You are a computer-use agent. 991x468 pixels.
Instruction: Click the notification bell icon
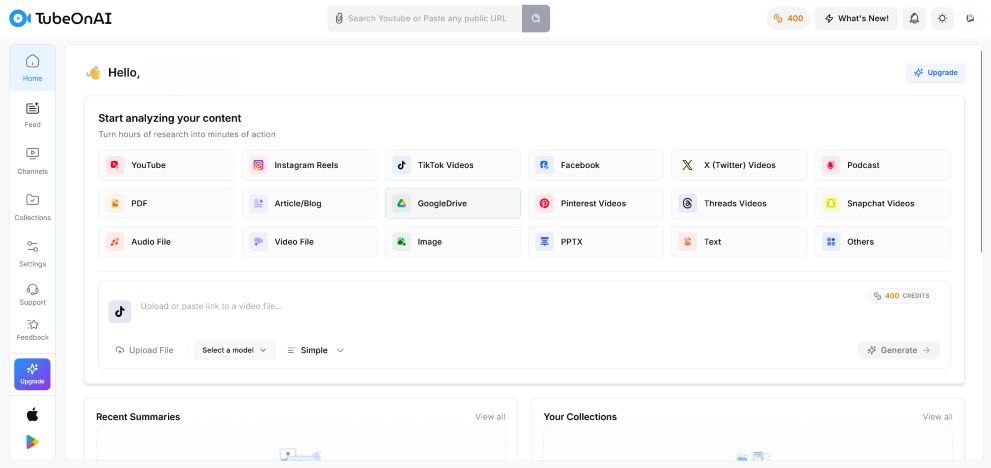pos(914,18)
